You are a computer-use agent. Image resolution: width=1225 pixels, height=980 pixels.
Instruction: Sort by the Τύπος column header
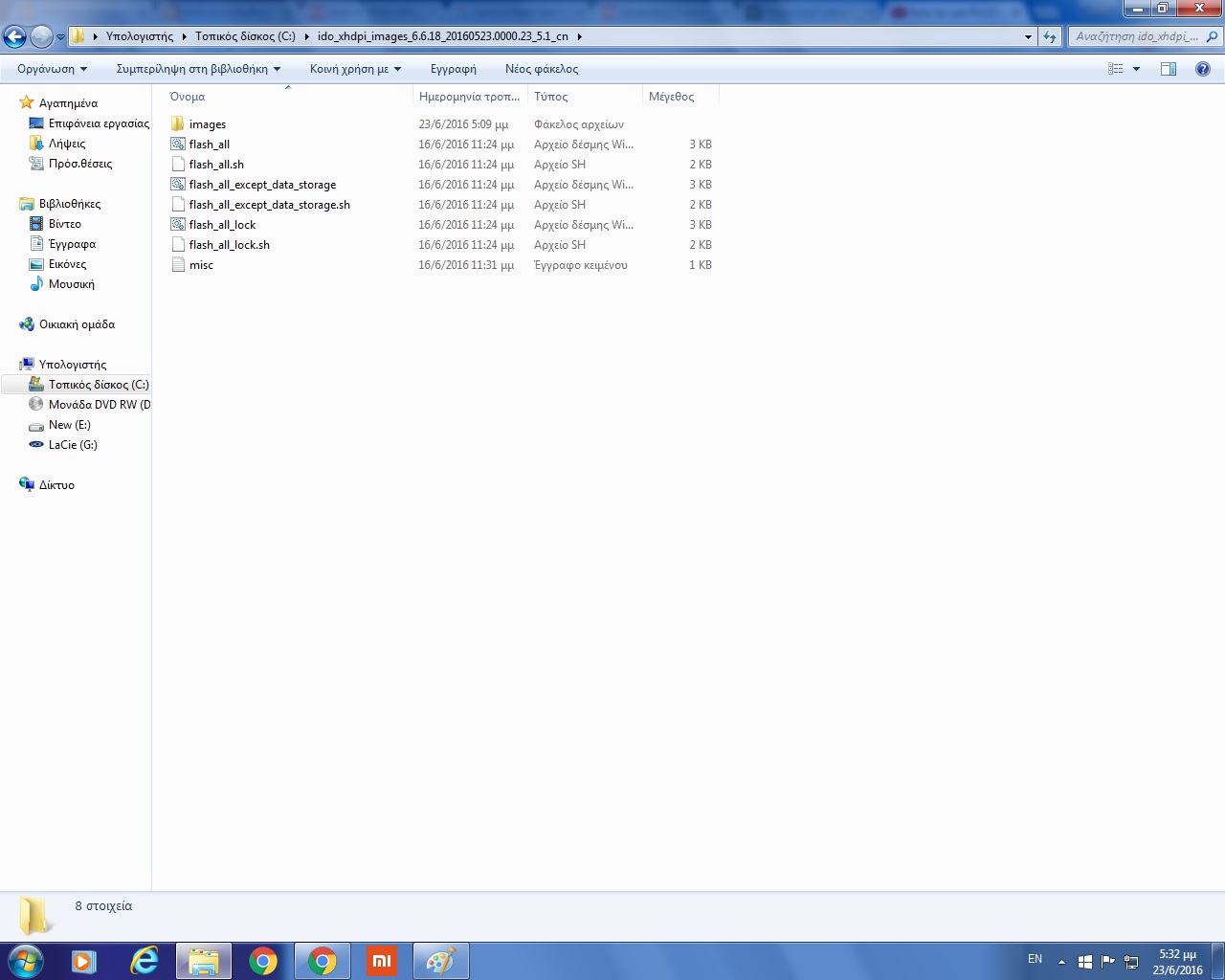click(x=584, y=97)
